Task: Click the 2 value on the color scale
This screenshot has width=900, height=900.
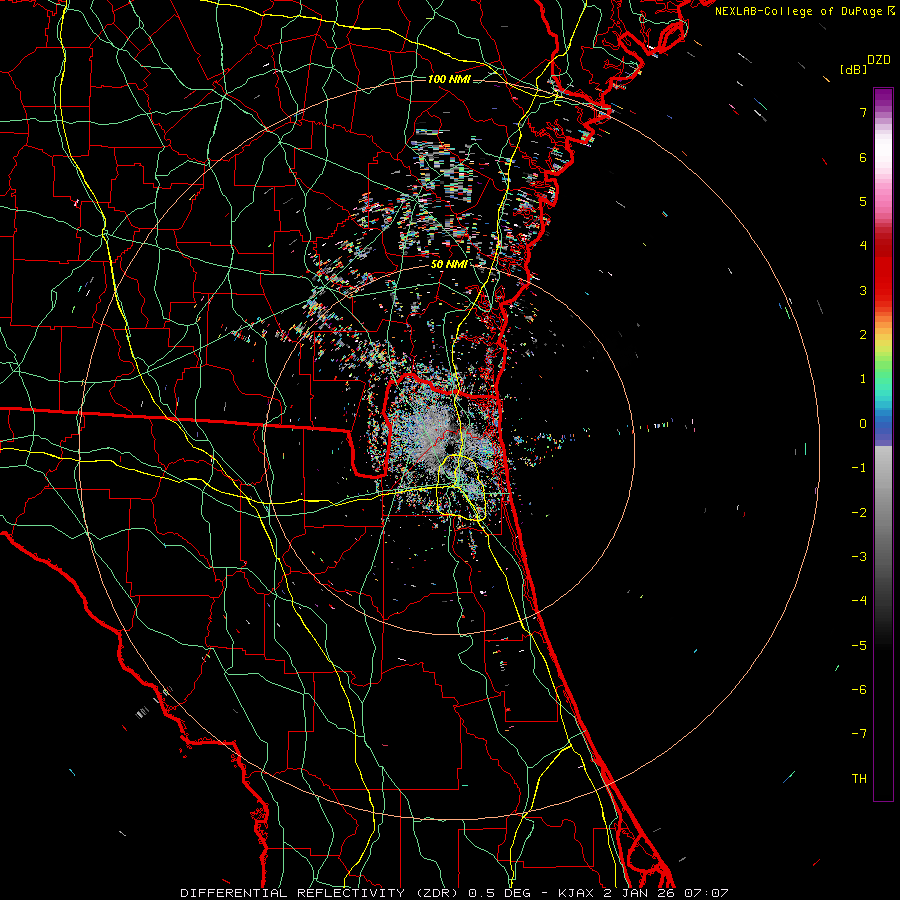Action: [863, 335]
